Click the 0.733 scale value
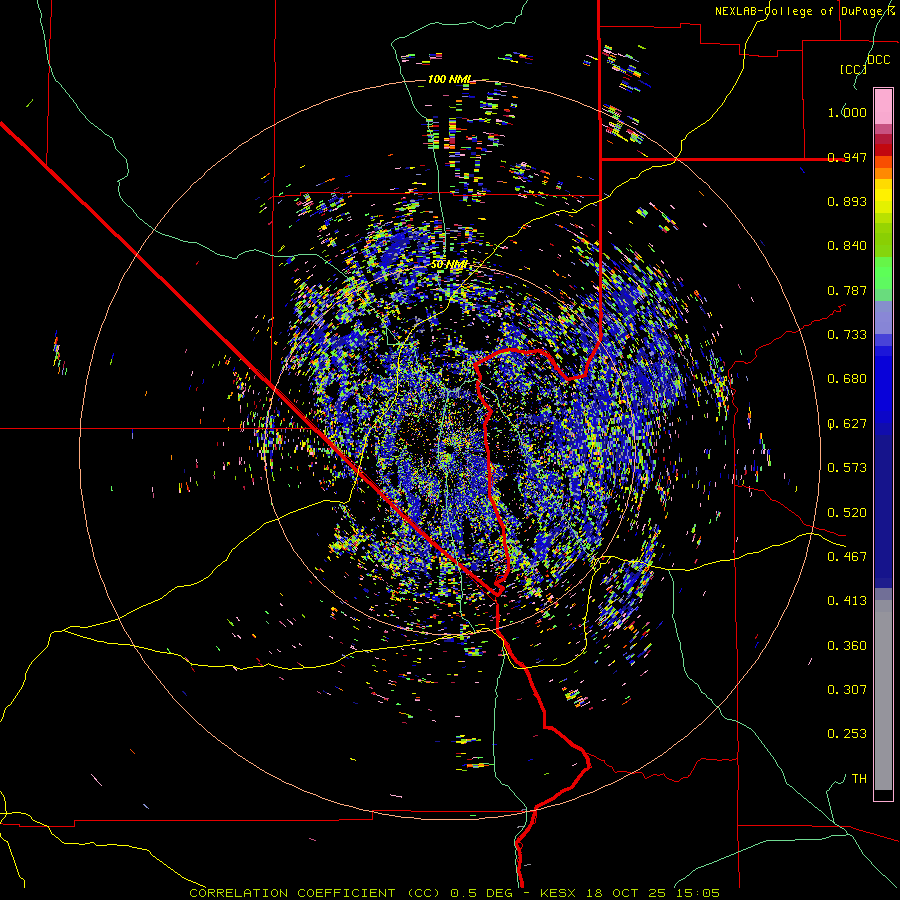 pos(847,335)
